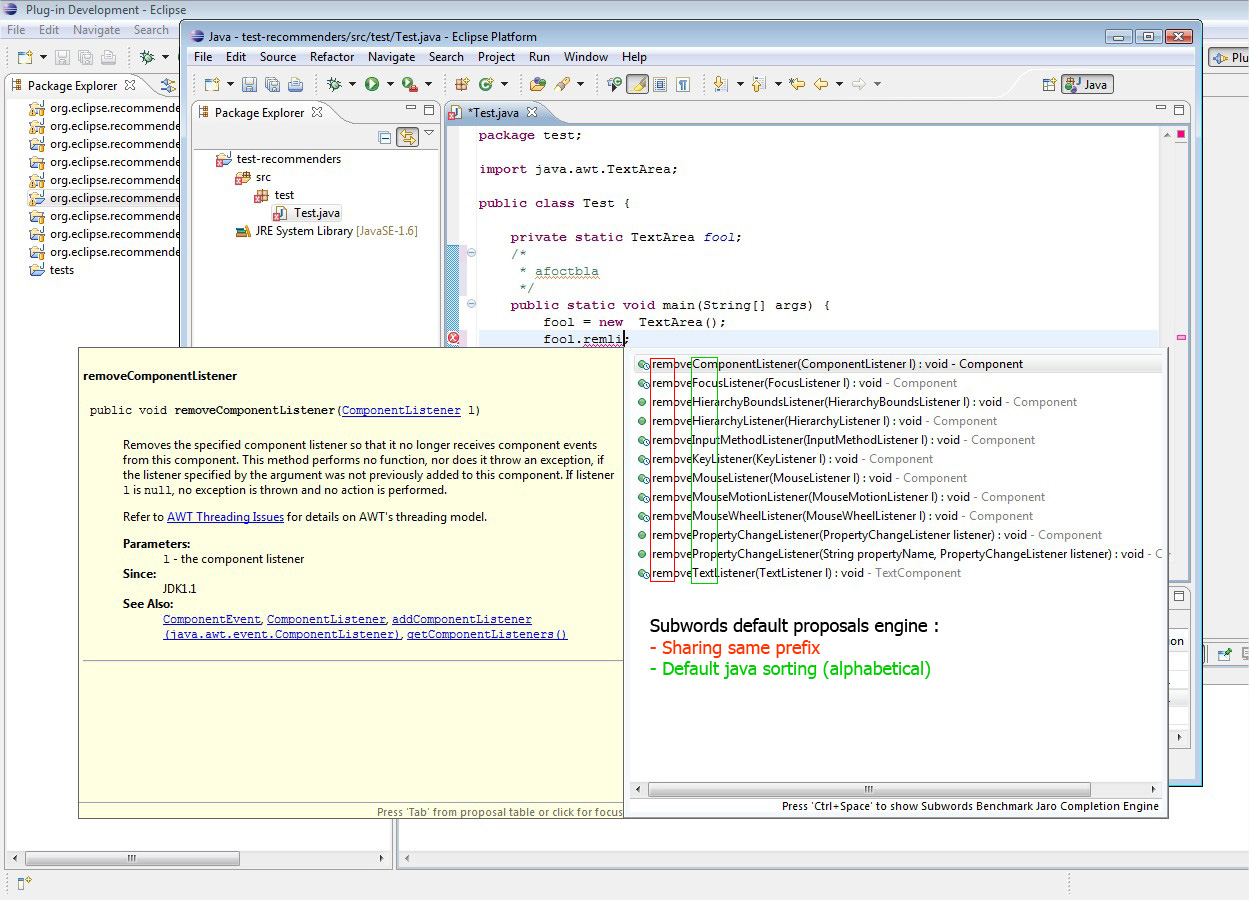Go to Last Edit Location icon
The image size is (1249, 900).
pyautogui.click(x=797, y=84)
